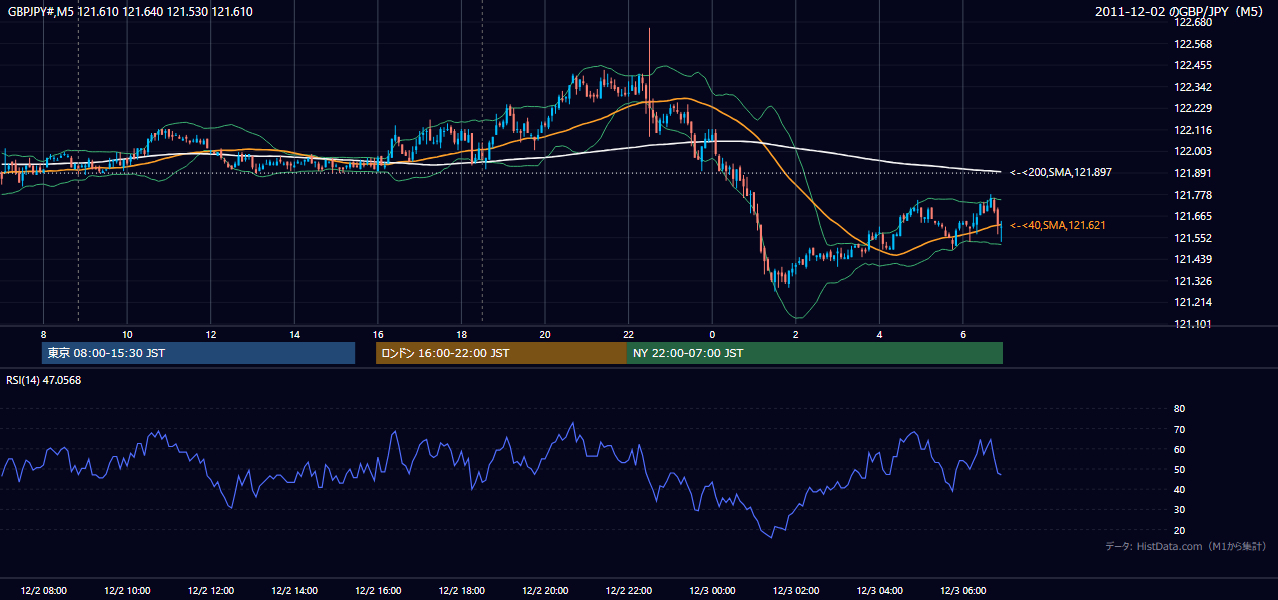Click the price axis value 122.455
Image resolution: width=1278 pixels, height=600 pixels.
tap(1194, 65)
